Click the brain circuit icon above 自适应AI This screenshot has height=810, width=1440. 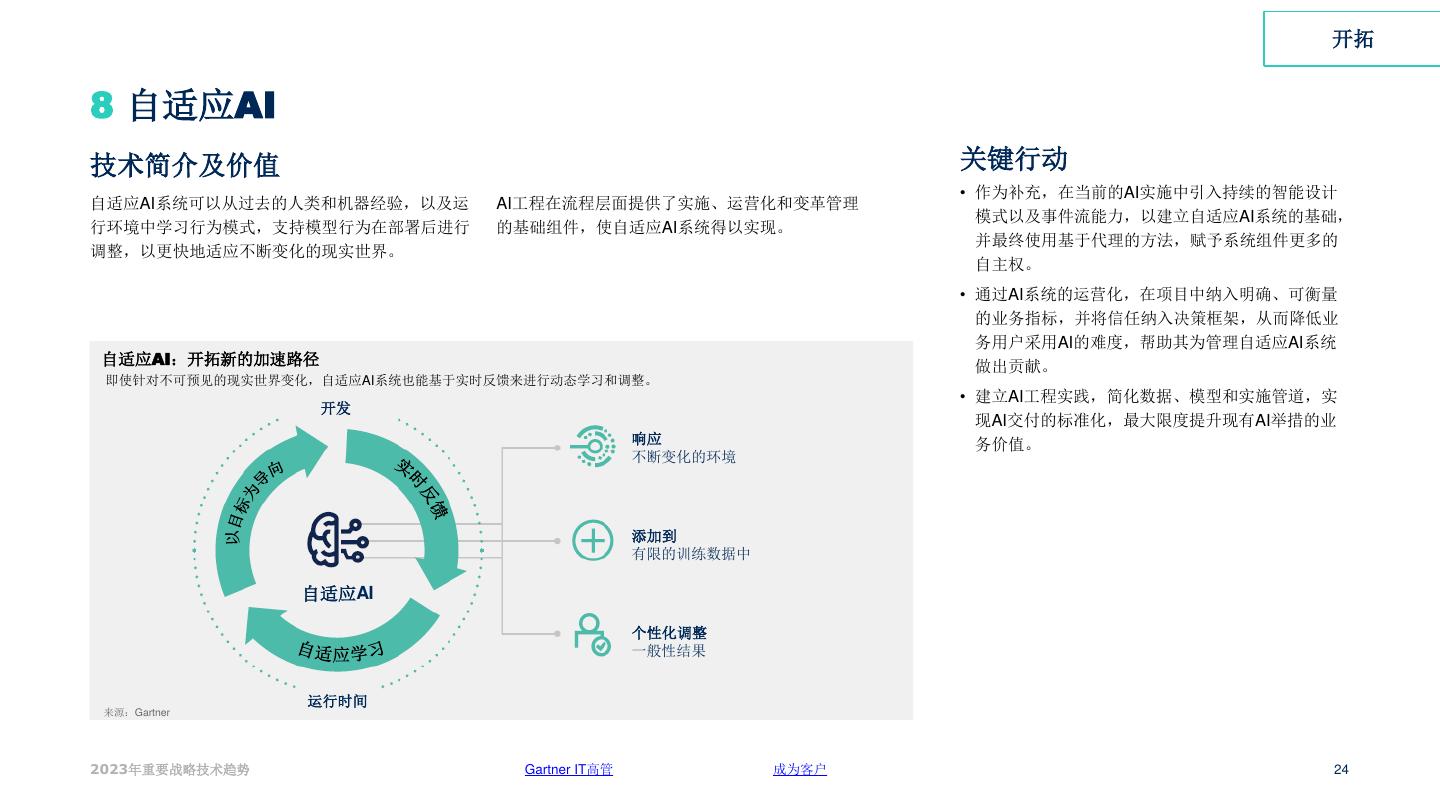337,540
